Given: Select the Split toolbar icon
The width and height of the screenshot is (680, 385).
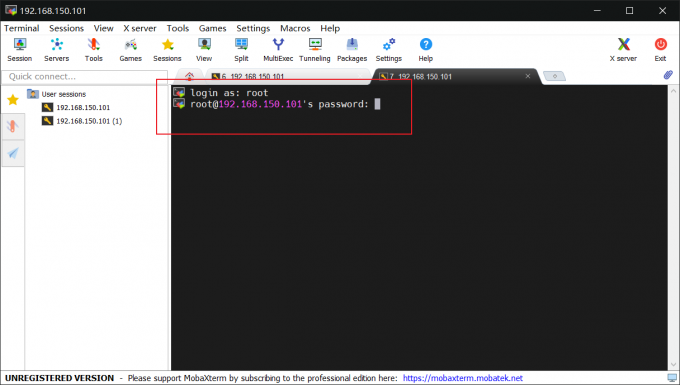Looking at the screenshot, I should click(241, 50).
